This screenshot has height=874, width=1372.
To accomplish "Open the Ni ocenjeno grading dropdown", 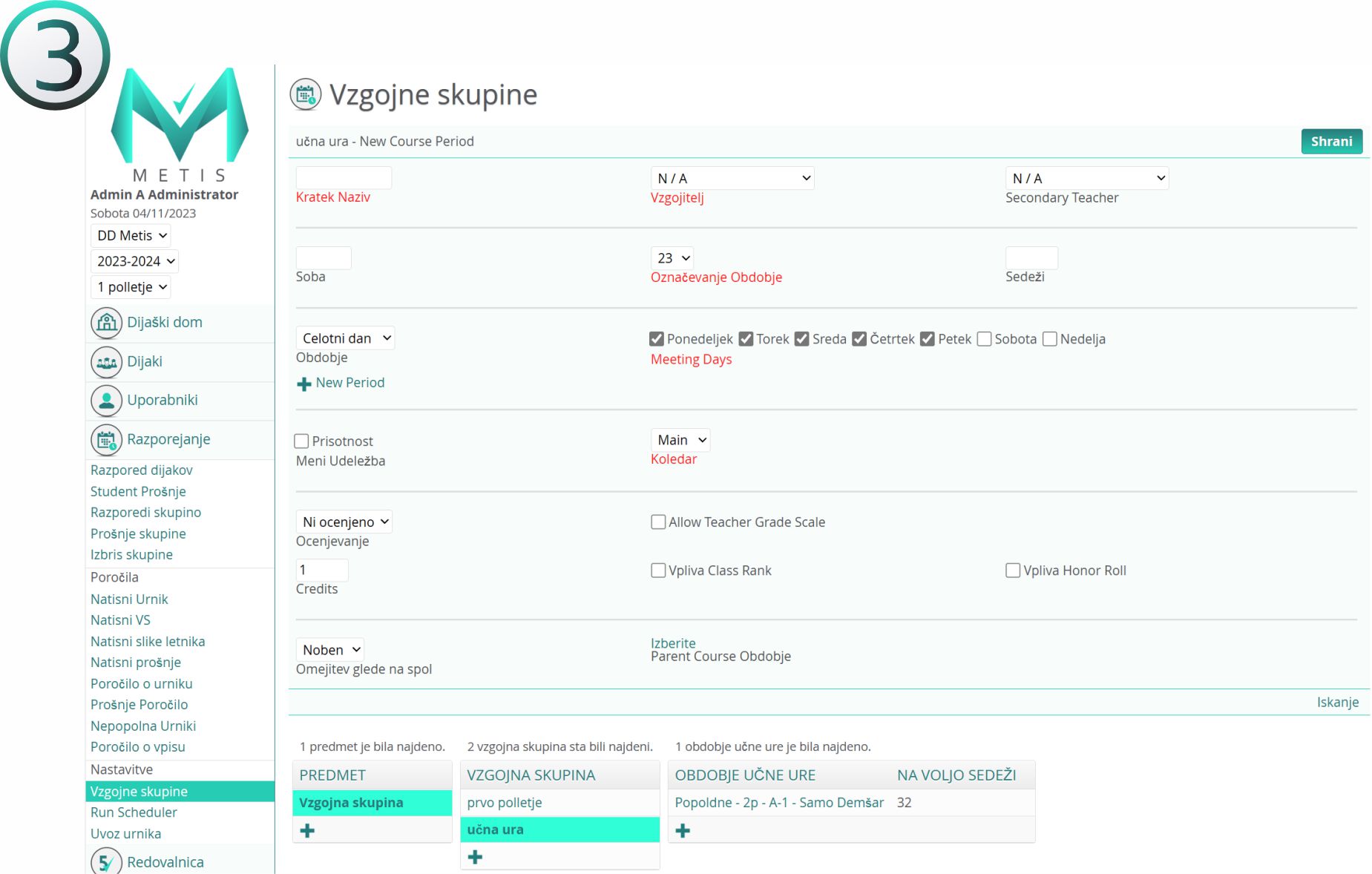I will coord(344,522).
